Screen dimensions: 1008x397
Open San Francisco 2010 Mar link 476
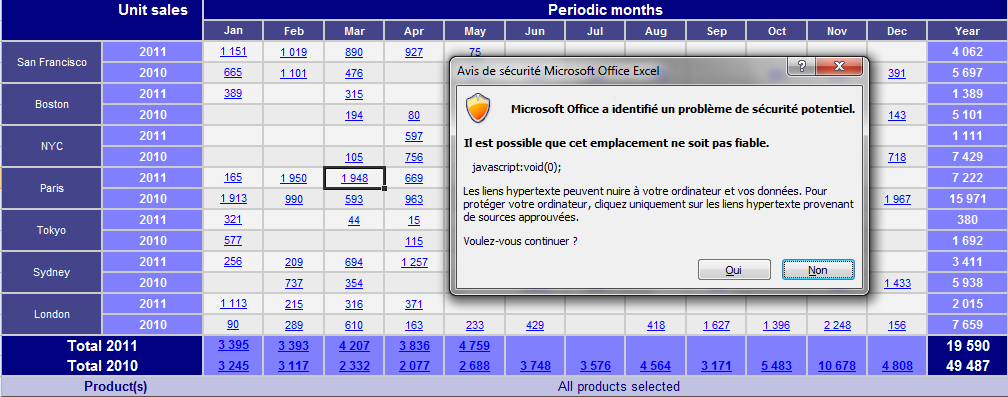point(354,73)
